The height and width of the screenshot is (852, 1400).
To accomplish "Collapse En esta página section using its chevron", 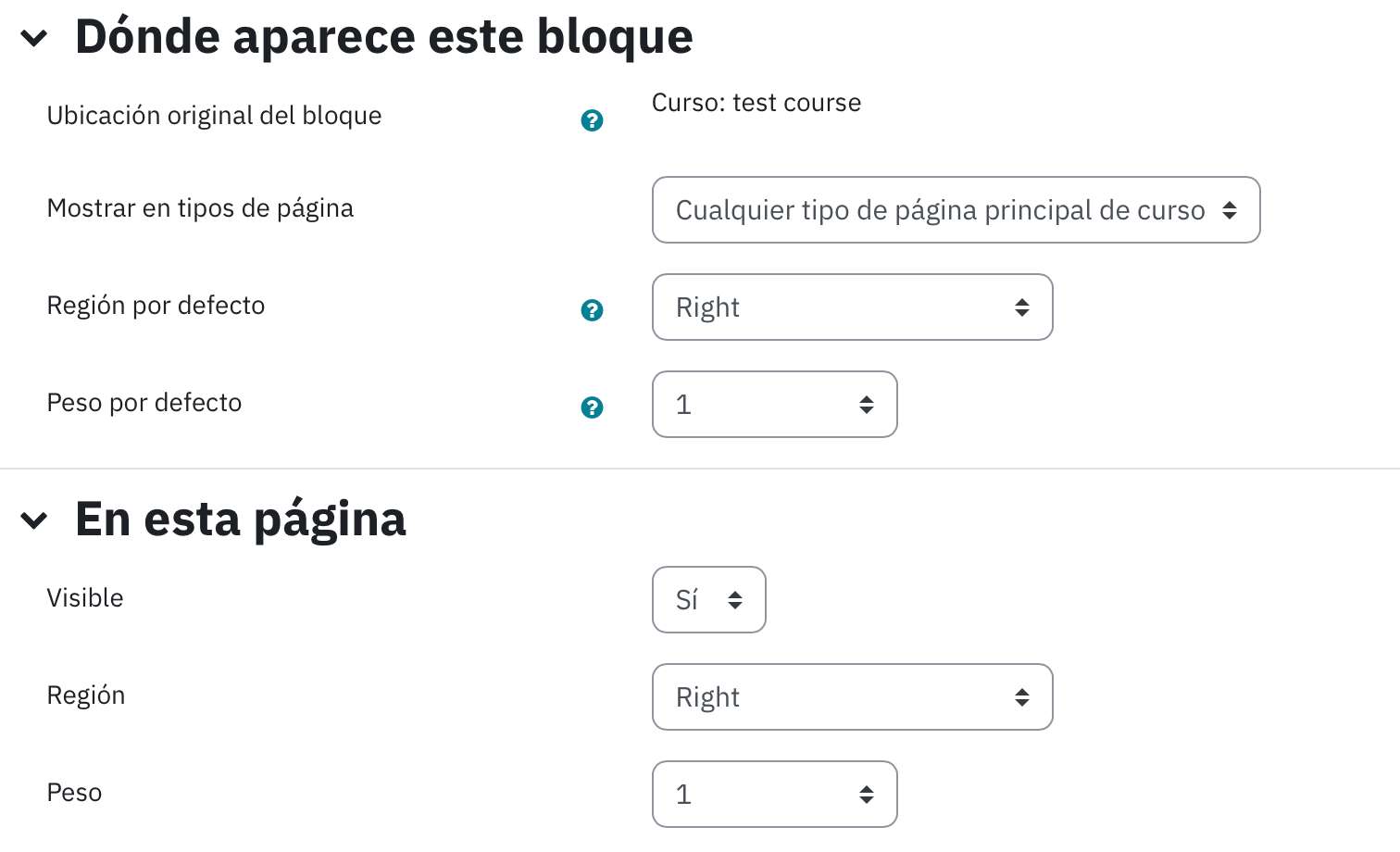I will (34, 520).
